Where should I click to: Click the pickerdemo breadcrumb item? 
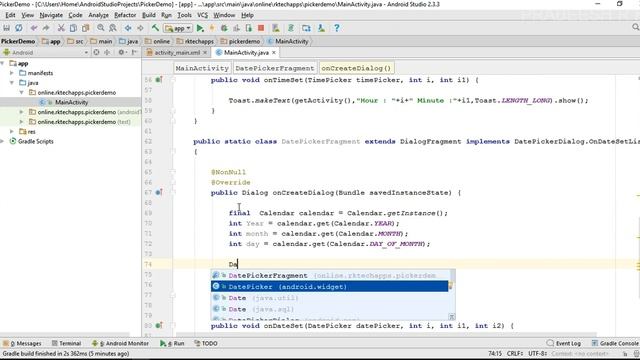click(240, 41)
